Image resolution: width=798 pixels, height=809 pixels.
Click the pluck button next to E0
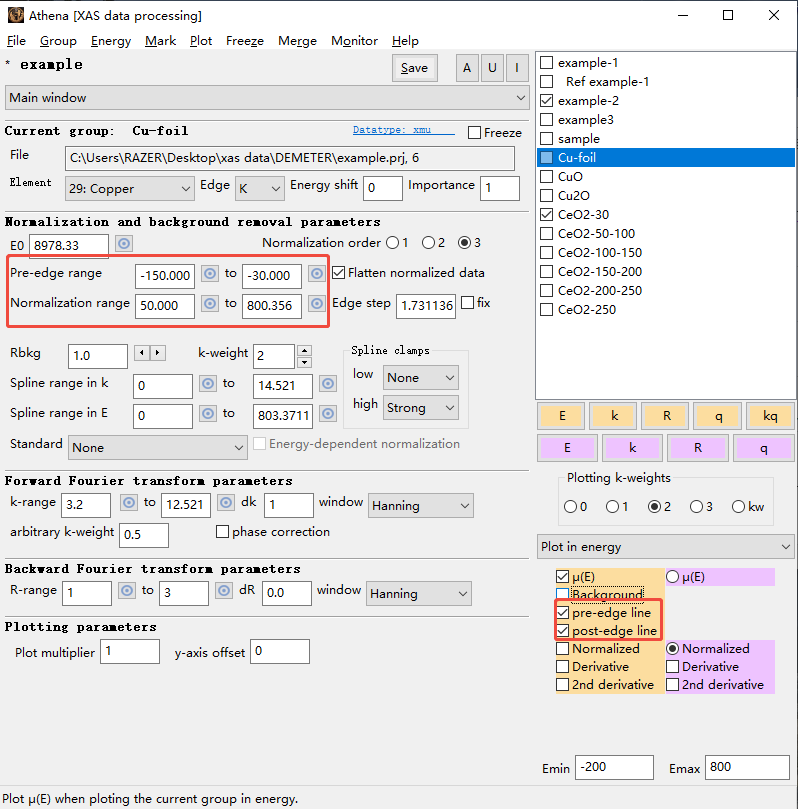tap(124, 244)
